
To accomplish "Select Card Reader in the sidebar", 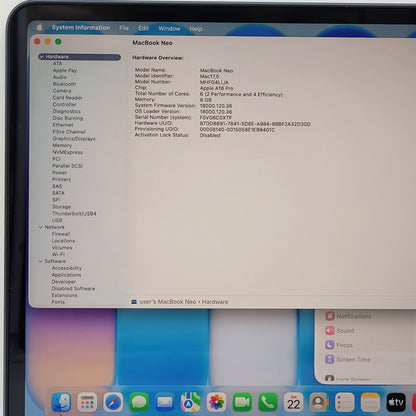I will click(x=67, y=98).
